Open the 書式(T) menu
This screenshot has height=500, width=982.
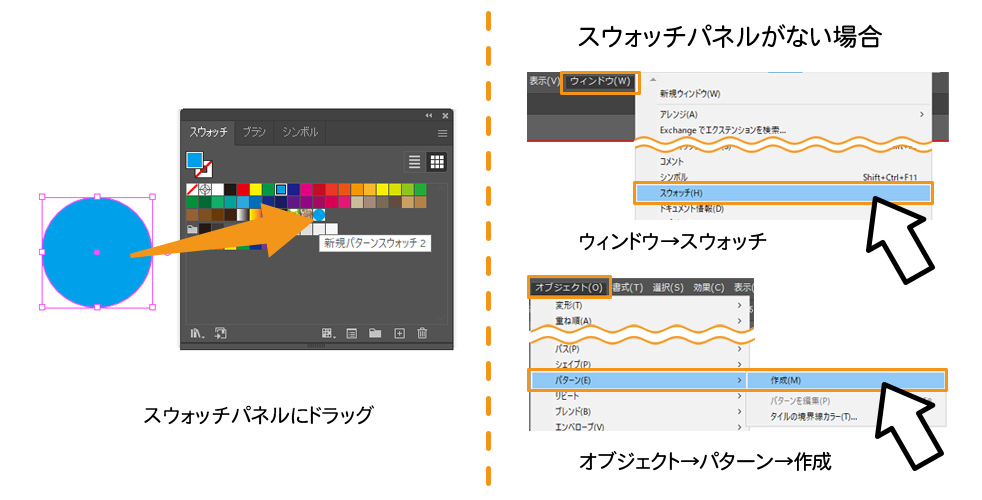coord(628,288)
